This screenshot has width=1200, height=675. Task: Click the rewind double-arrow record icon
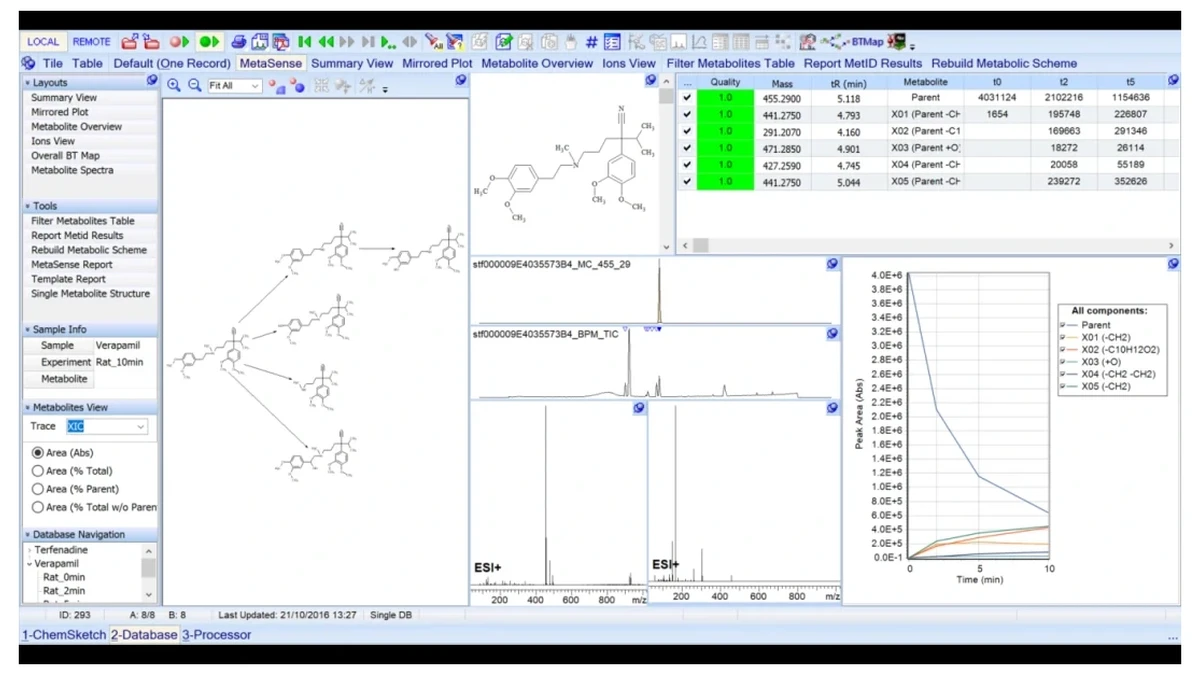(326, 42)
